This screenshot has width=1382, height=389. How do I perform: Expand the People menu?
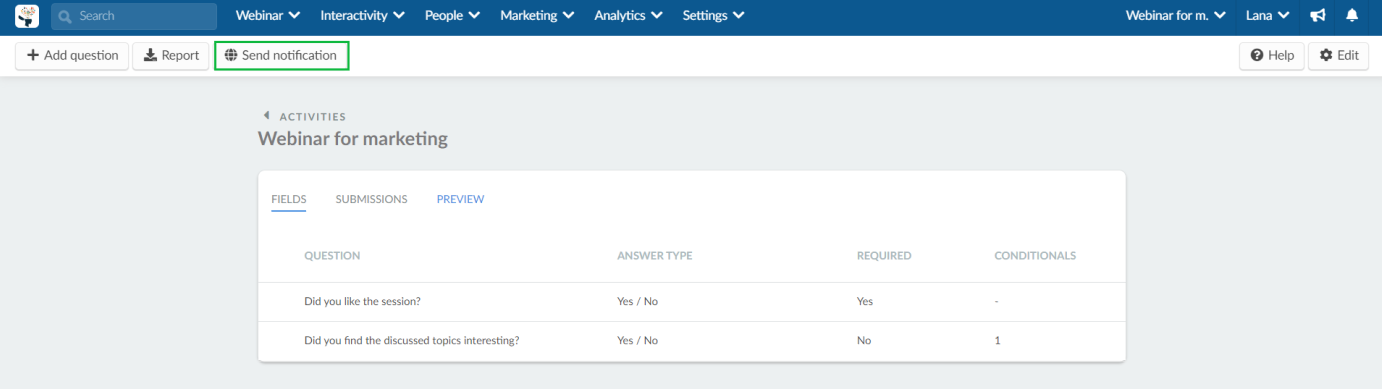(452, 16)
